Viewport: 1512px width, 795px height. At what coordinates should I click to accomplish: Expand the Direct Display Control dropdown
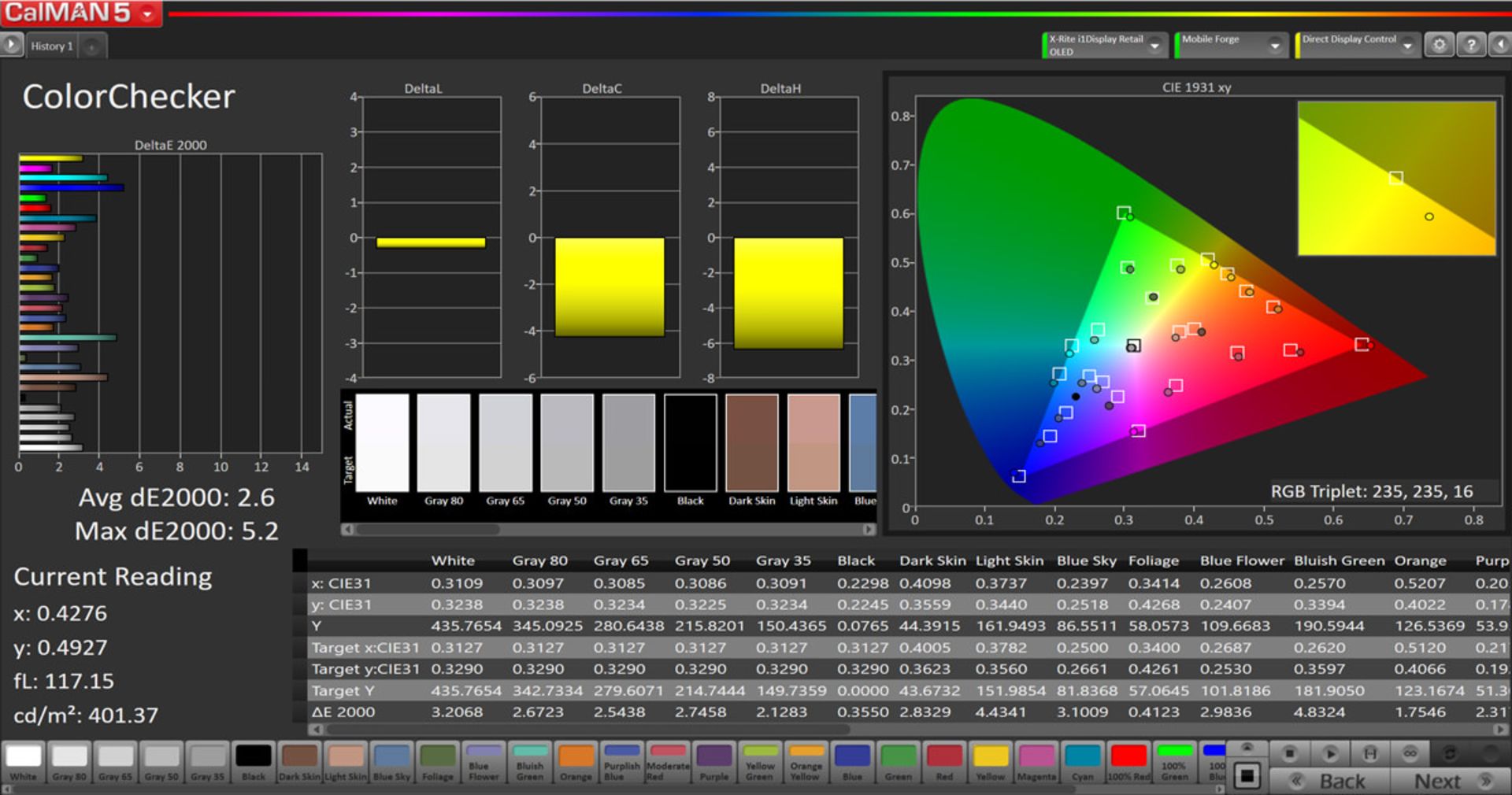[1408, 46]
